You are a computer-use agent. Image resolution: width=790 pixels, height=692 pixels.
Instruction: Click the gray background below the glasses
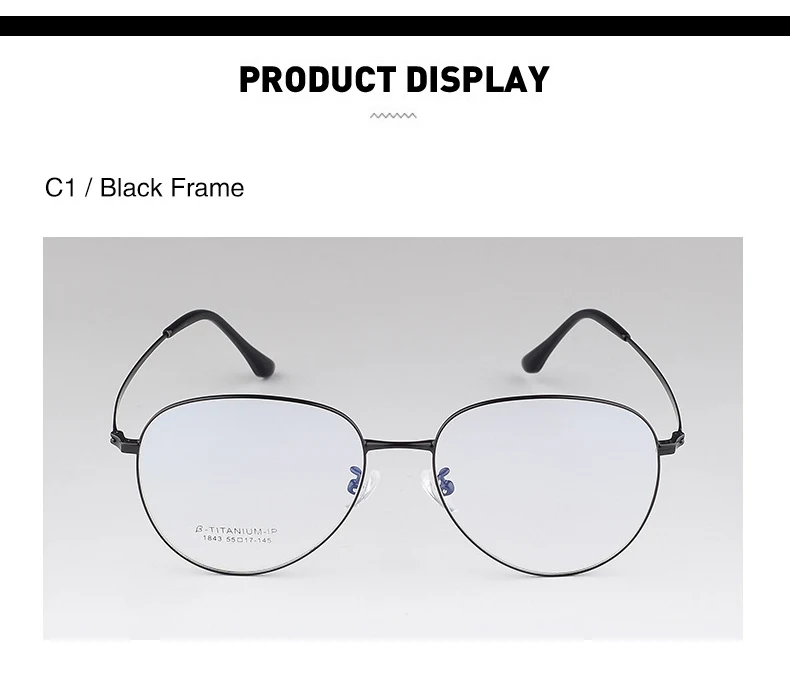[x=393, y=610]
